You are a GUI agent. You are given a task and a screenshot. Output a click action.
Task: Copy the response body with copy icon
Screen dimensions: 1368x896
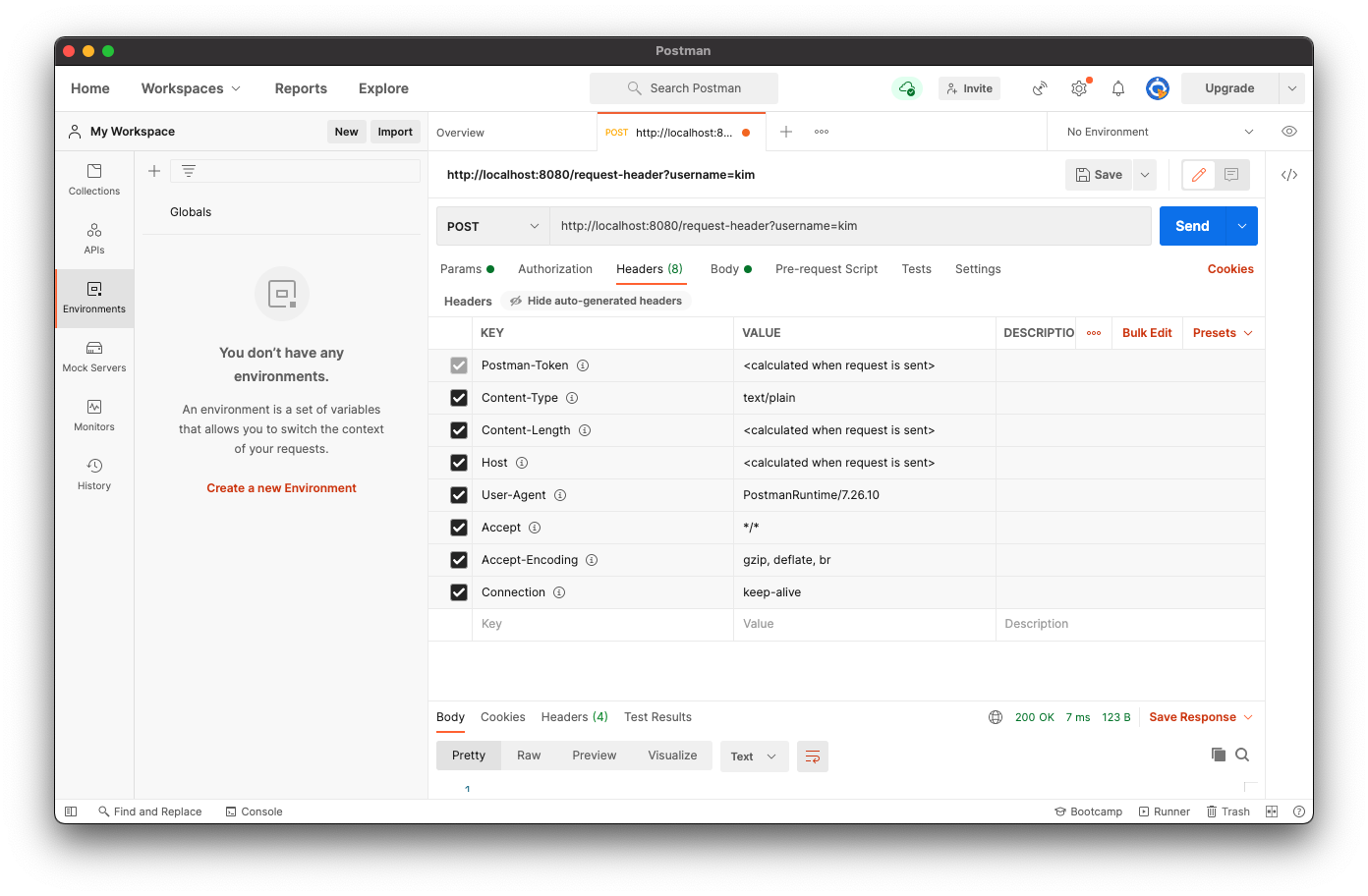click(x=1219, y=755)
